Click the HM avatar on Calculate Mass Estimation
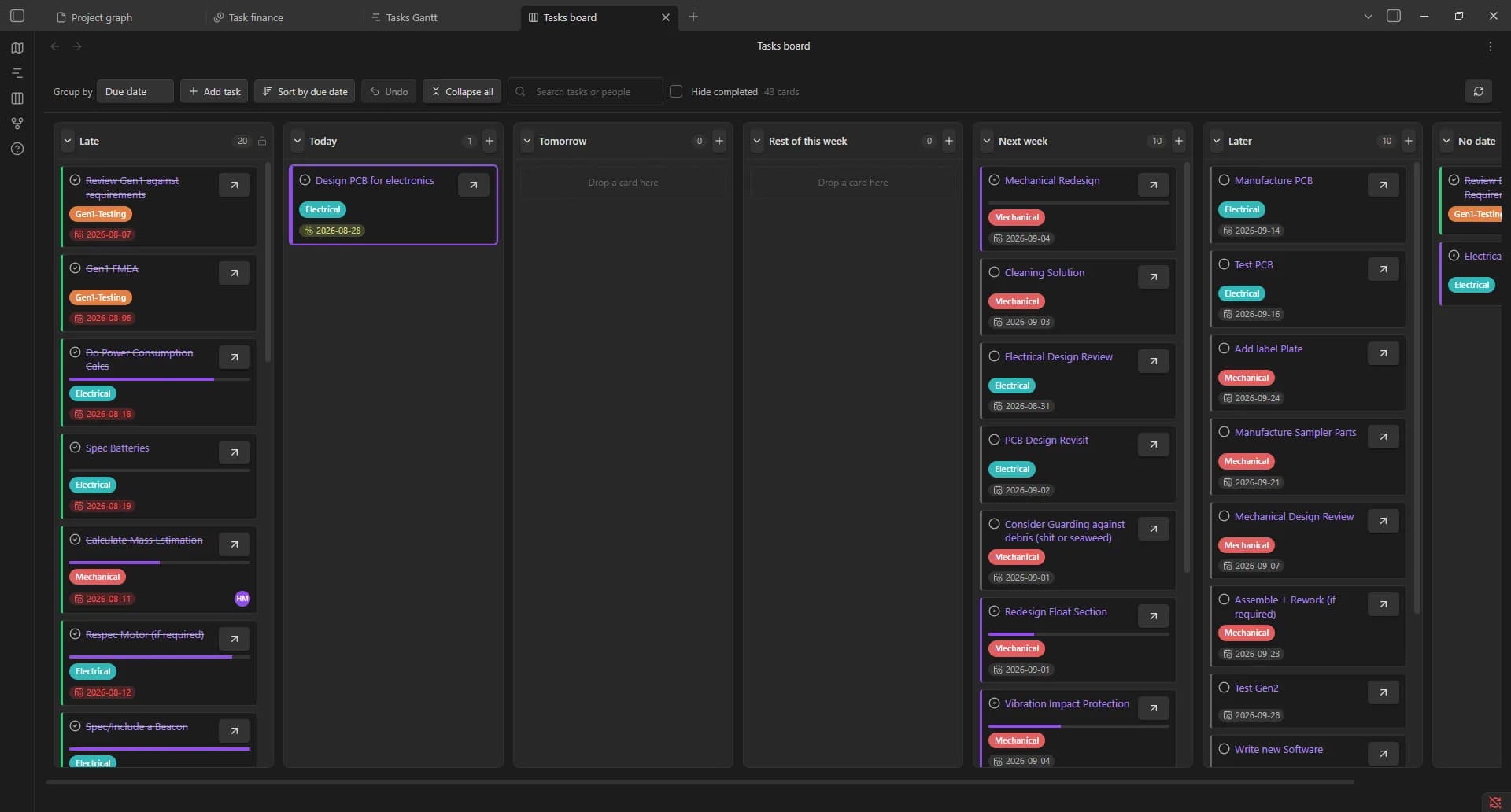 (x=242, y=599)
